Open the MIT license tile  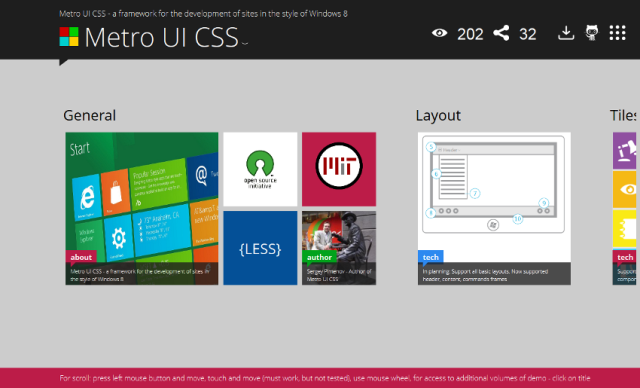339,169
